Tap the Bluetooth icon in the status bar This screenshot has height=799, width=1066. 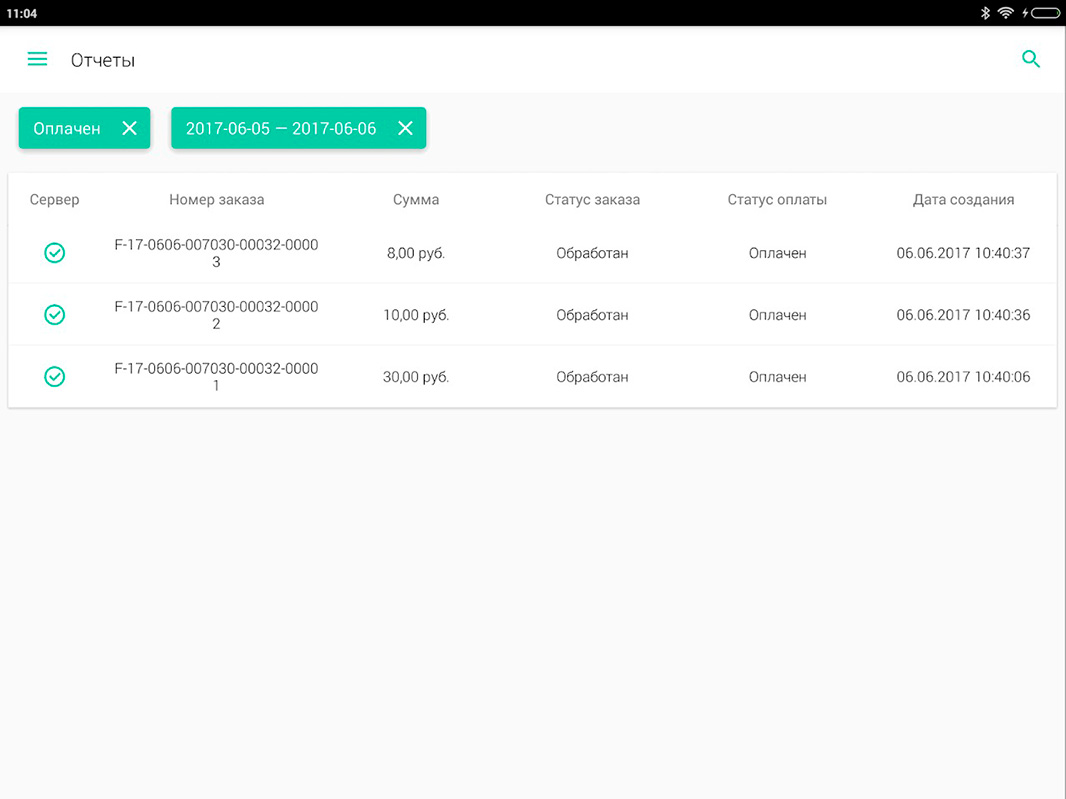pos(984,13)
